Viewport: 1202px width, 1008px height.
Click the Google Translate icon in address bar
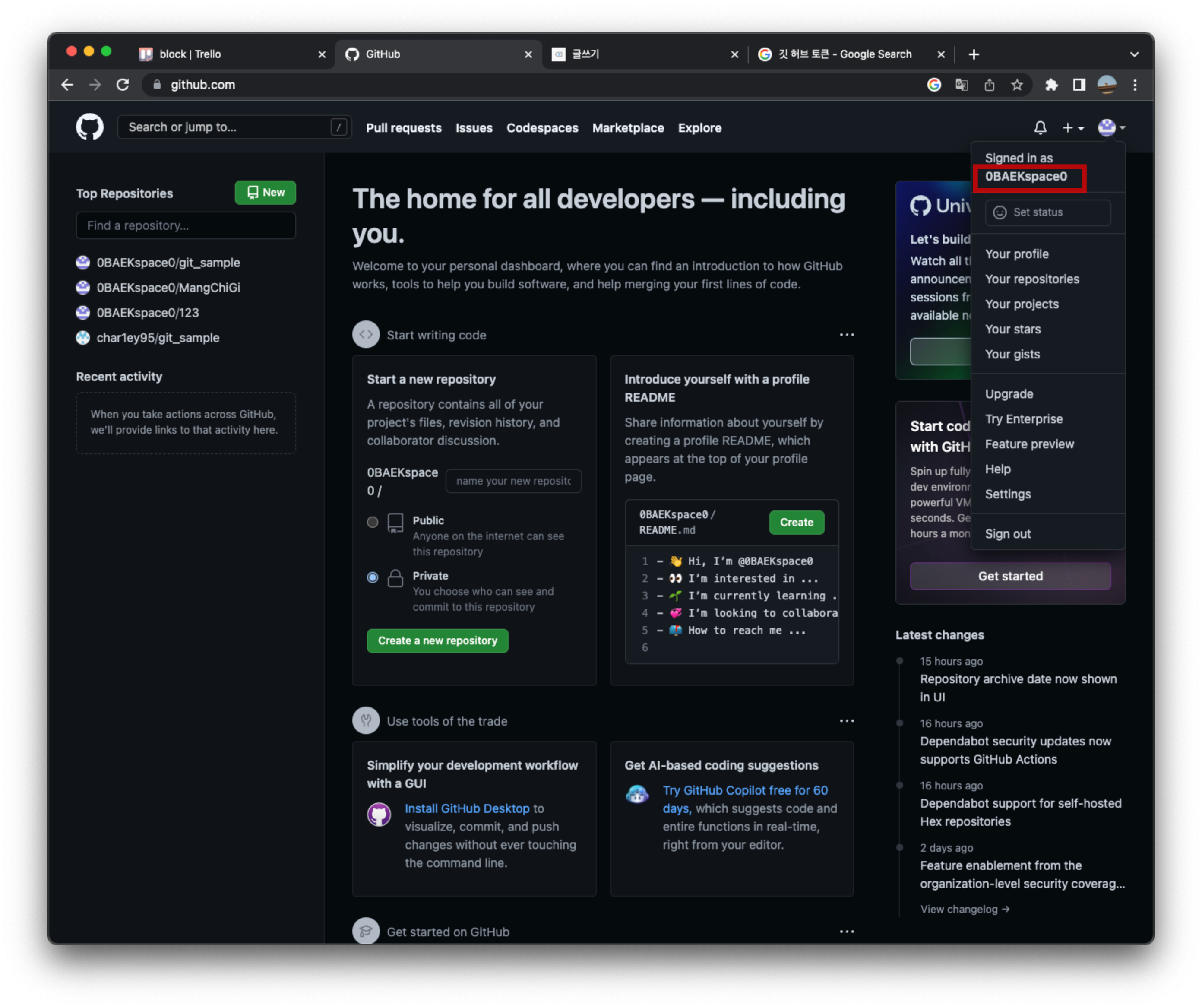(x=962, y=85)
